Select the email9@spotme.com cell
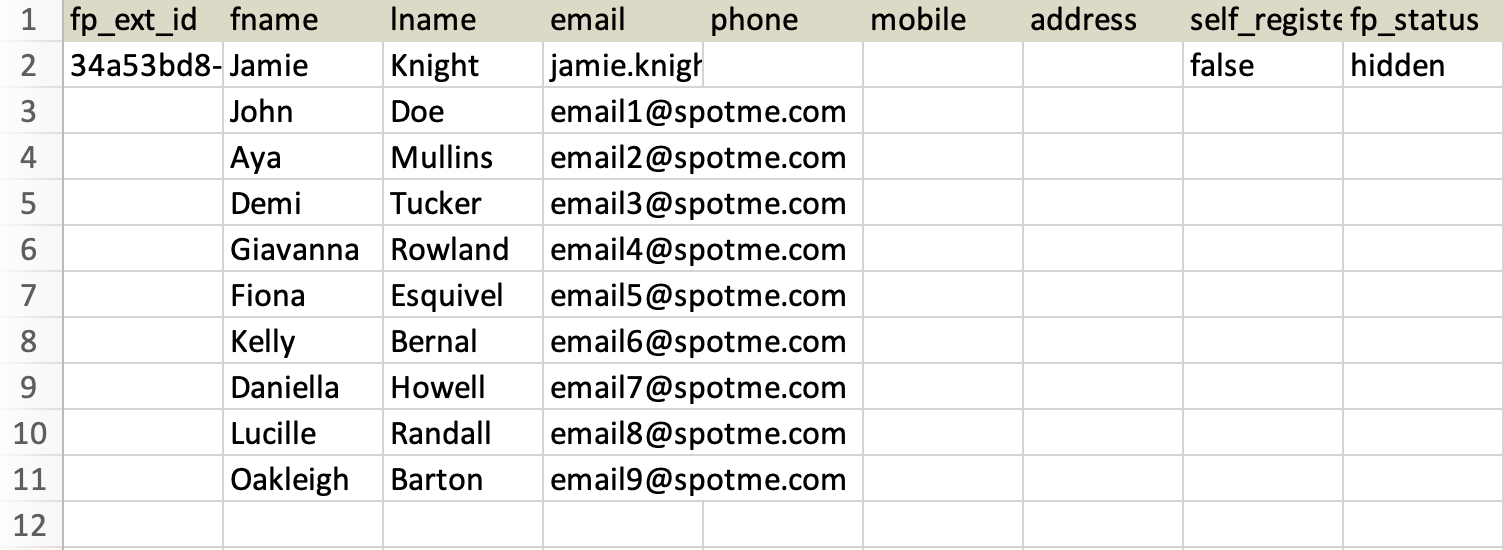This screenshot has width=1504, height=550. click(x=623, y=480)
